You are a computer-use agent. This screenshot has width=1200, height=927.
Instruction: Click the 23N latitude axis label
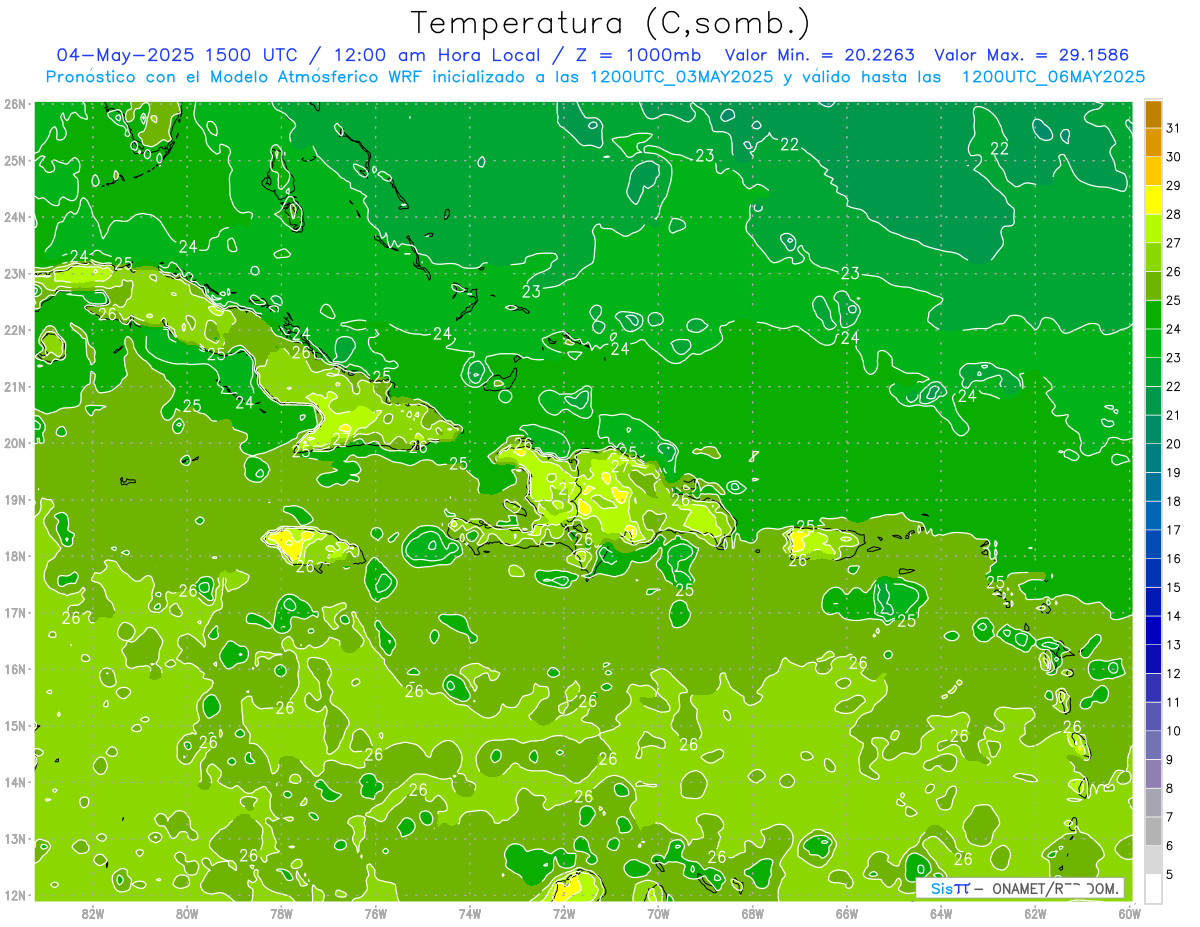click(15, 274)
